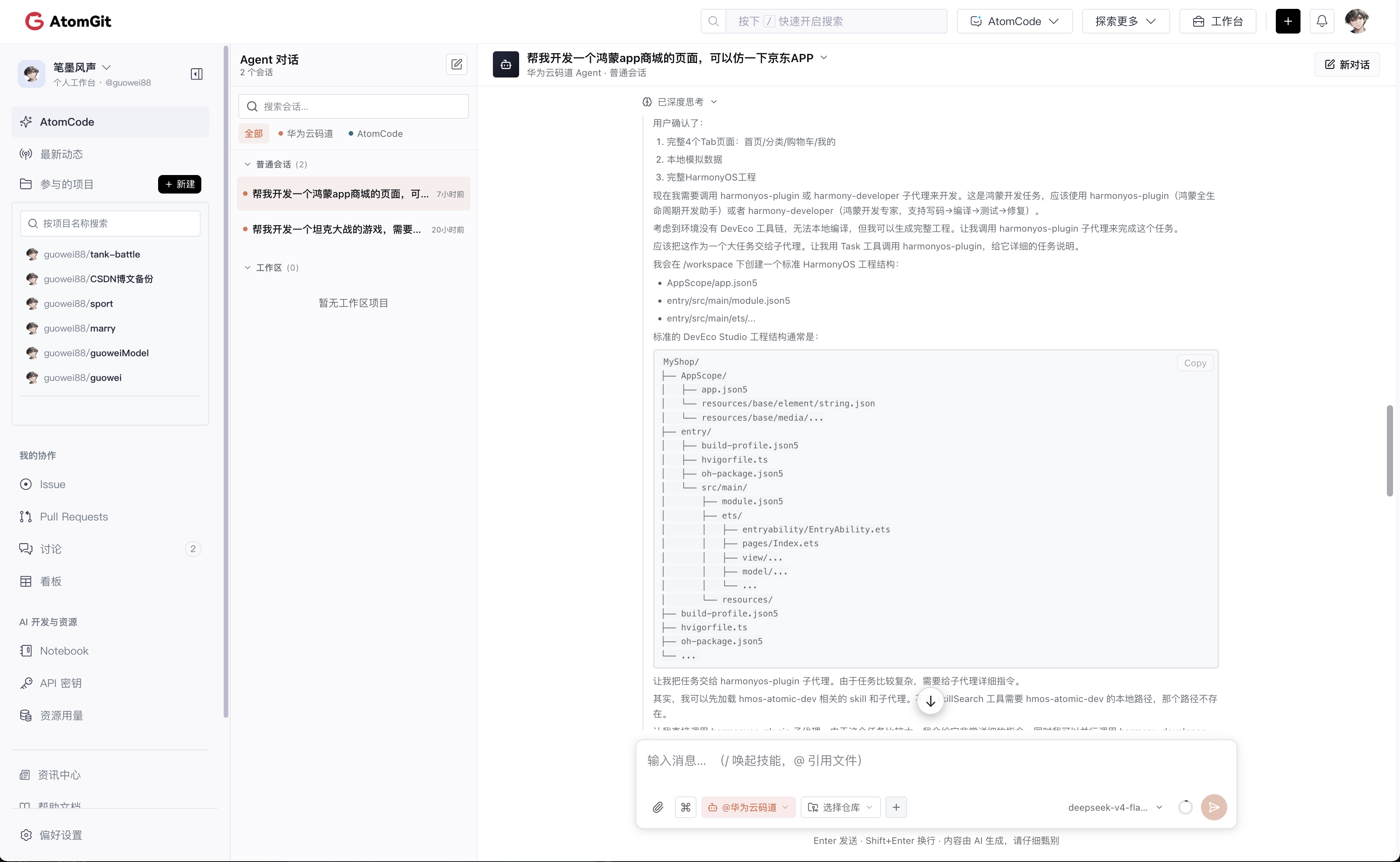Click the robot agent icon in chat header
The width and height of the screenshot is (1400, 862).
[x=506, y=64]
